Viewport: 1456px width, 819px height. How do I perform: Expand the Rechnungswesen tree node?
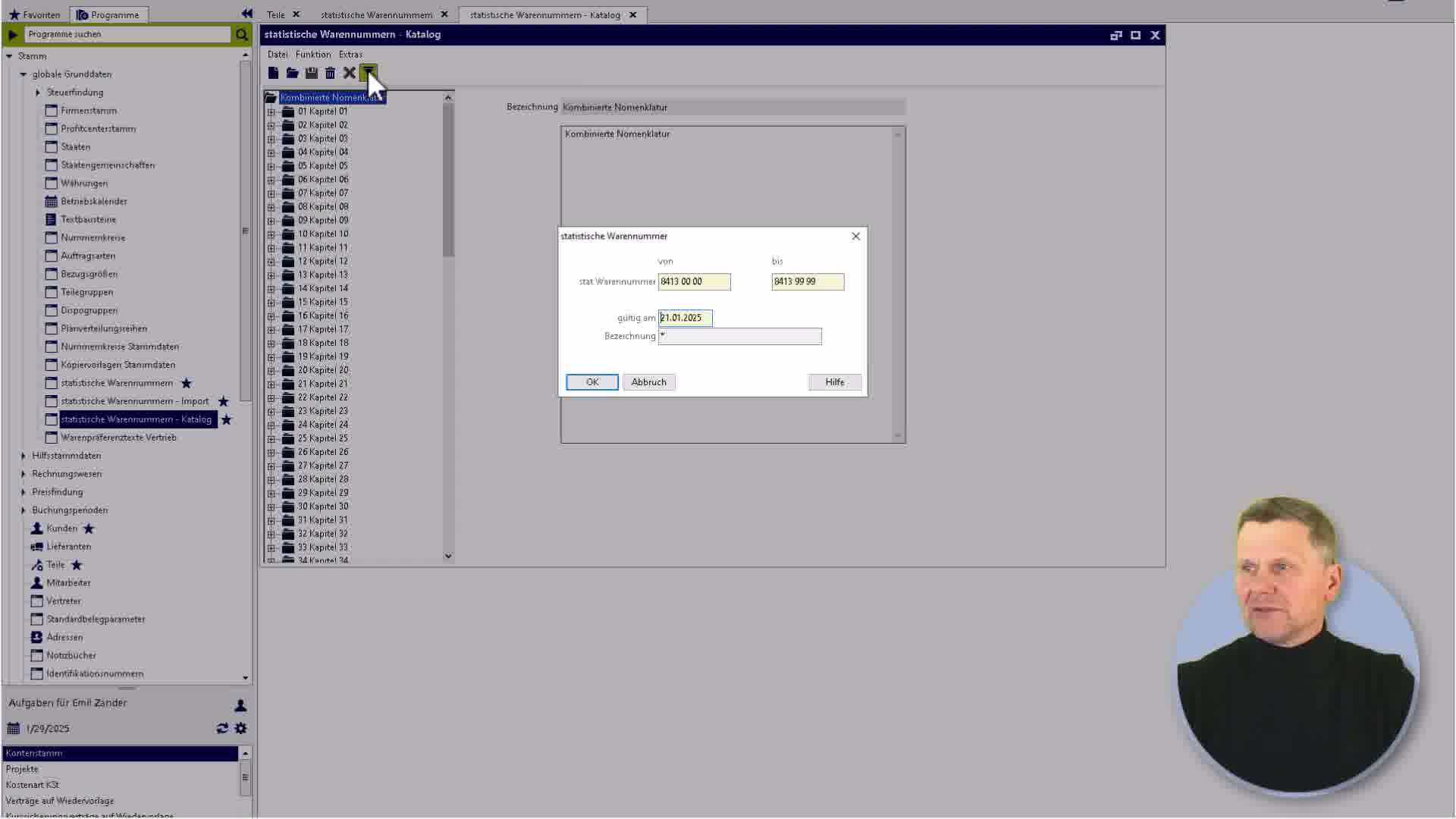tap(23, 474)
